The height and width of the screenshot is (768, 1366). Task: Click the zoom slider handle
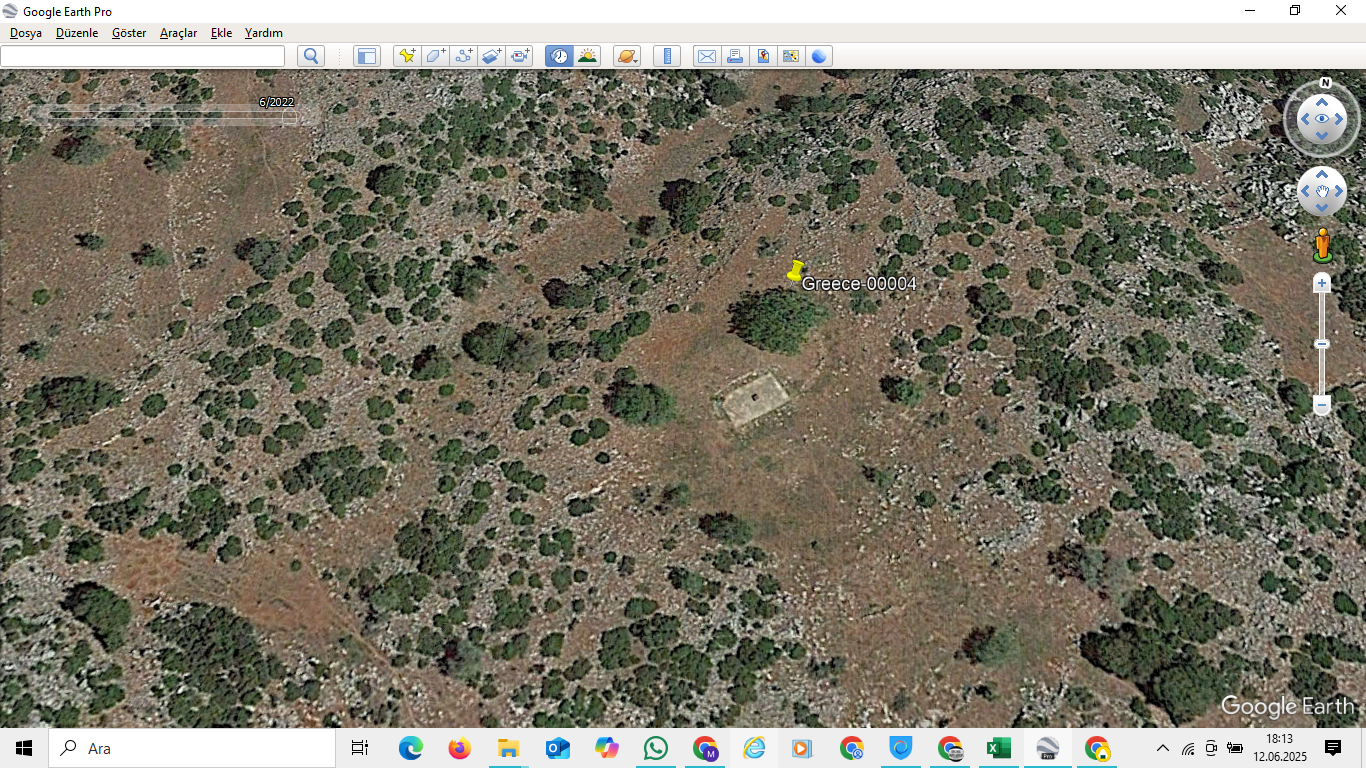[1322, 344]
